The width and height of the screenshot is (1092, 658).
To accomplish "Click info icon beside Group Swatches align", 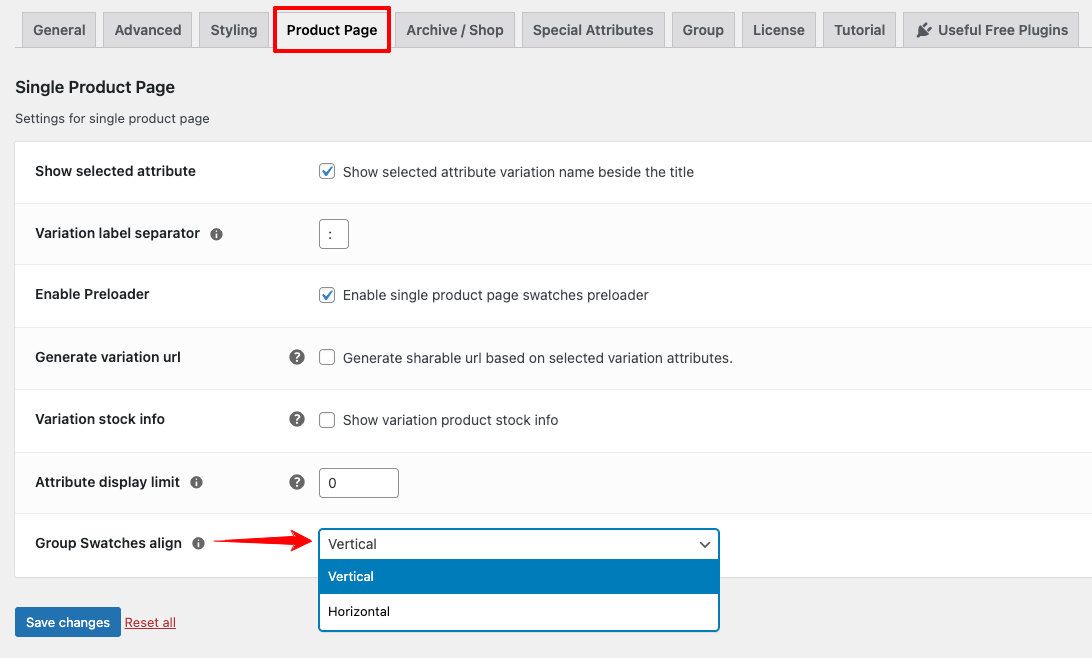I will (x=199, y=544).
